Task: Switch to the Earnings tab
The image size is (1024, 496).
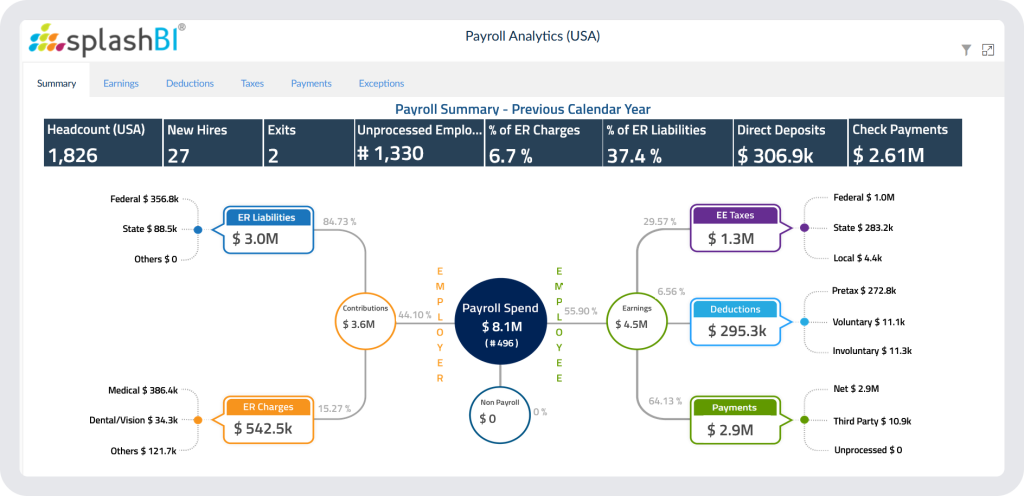Action: (x=121, y=83)
